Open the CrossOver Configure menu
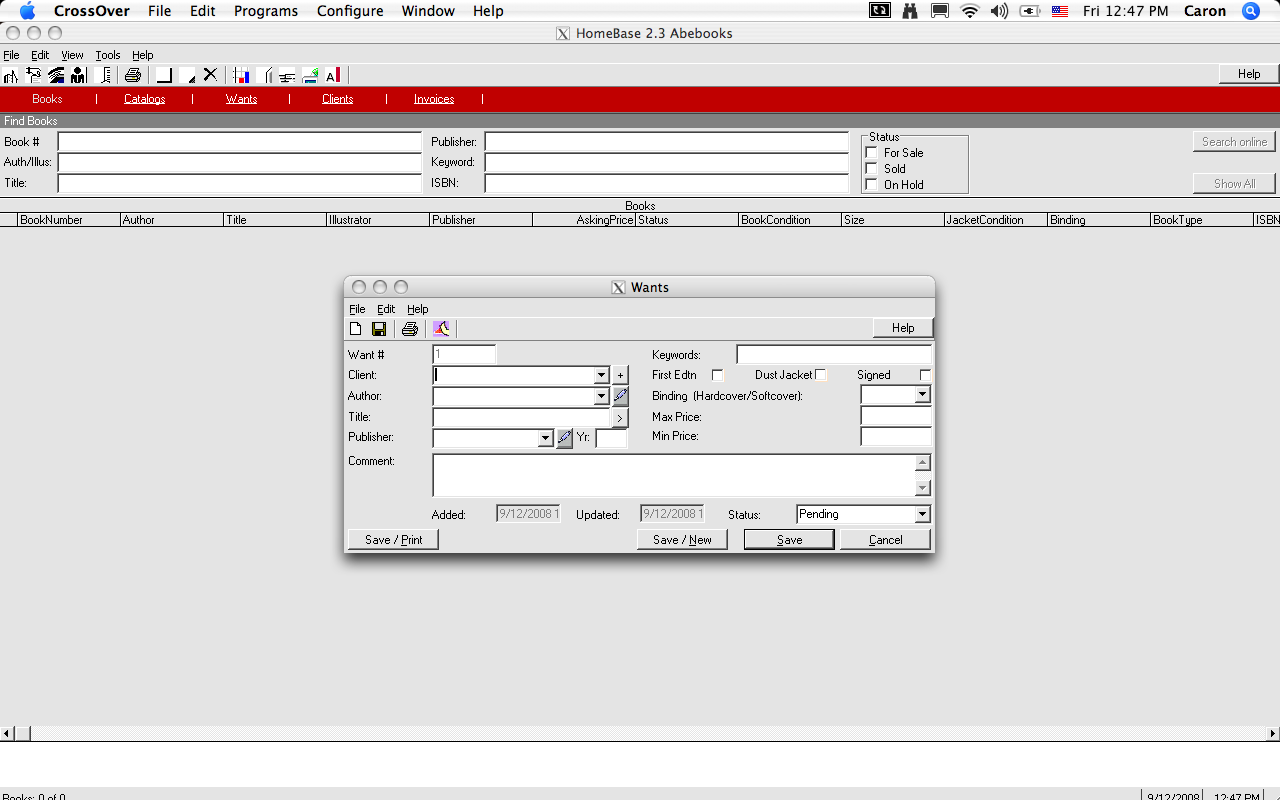Screen dimensions: 1280x800 click(350, 11)
